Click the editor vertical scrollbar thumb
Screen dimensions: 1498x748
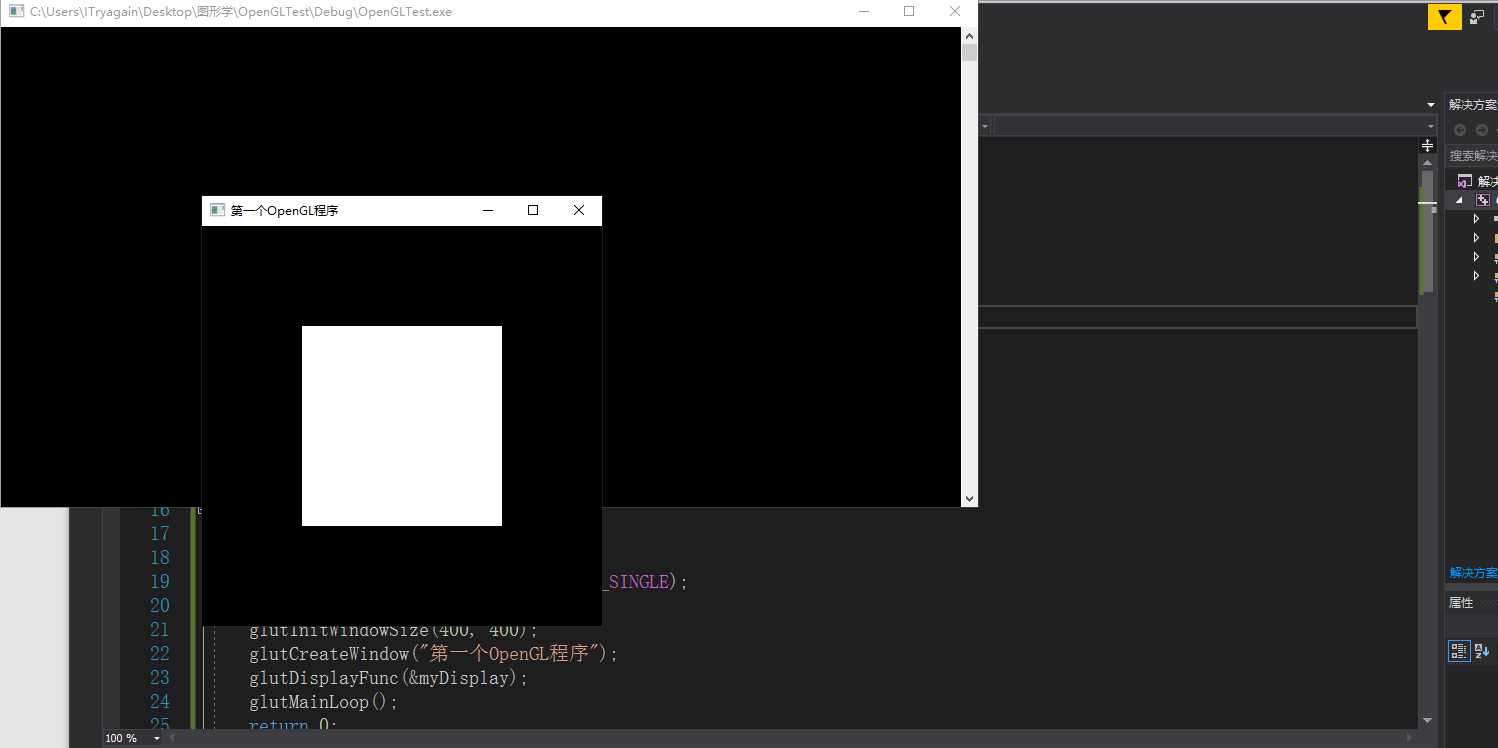coord(1427,232)
